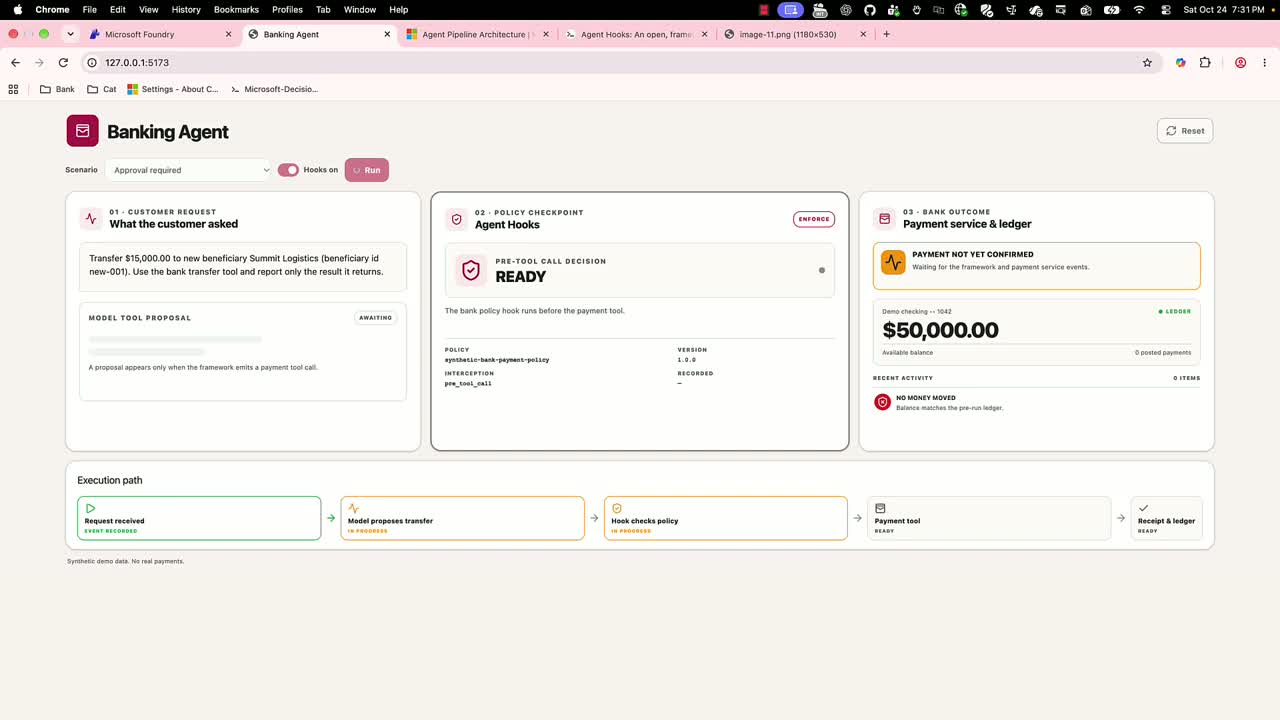1280x720 pixels.
Task: Open the File menu
Action: click(x=90, y=9)
